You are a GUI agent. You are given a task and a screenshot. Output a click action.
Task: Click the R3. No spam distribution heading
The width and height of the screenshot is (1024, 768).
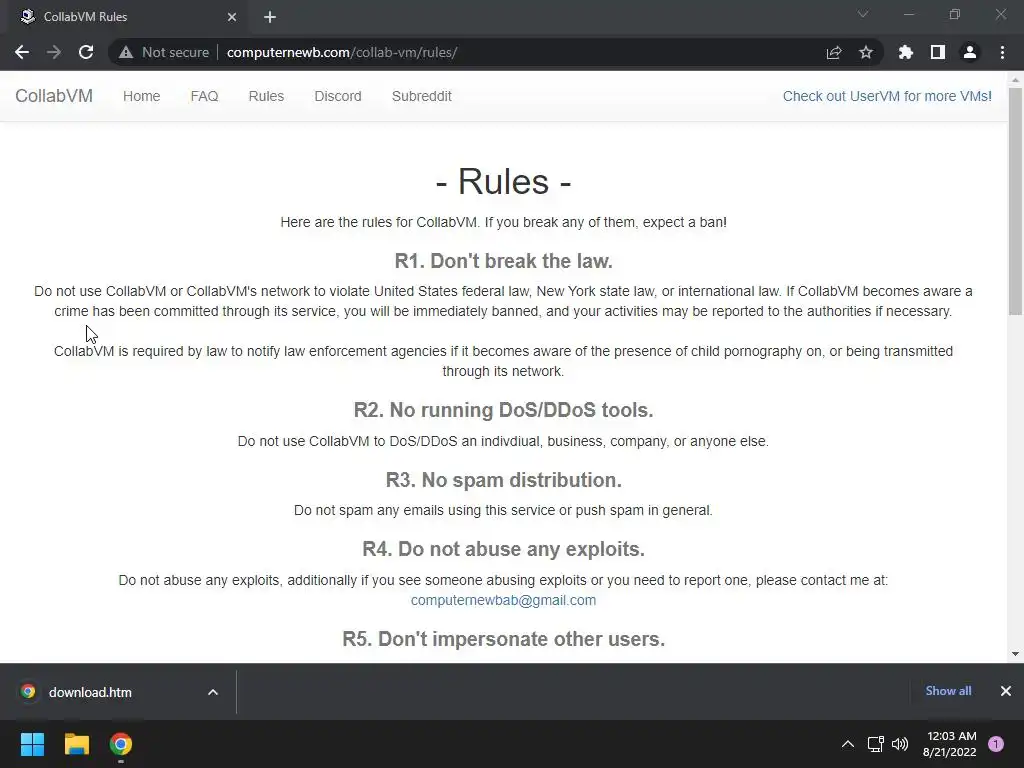point(504,480)
